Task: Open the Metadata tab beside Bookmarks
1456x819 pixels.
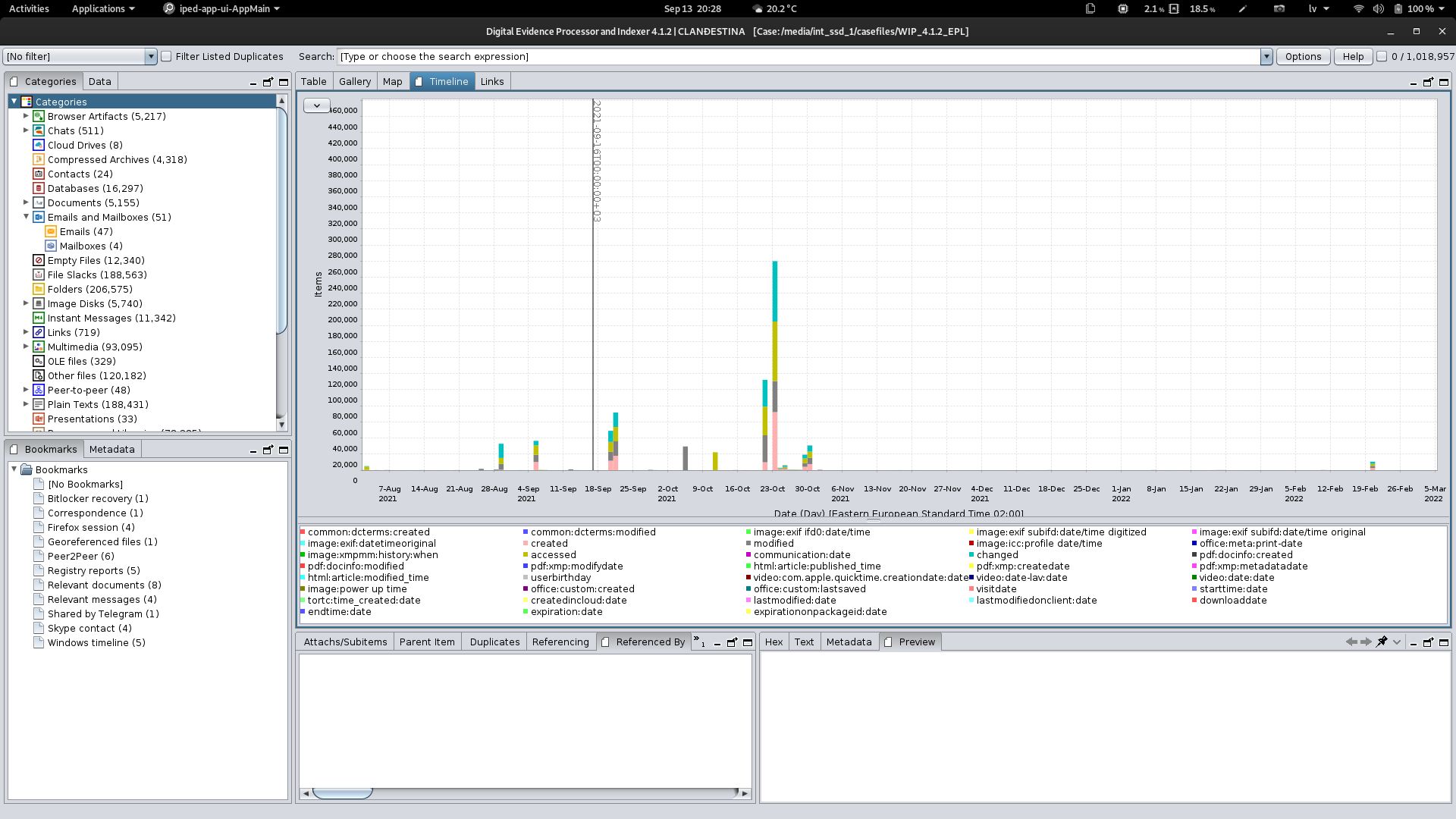Action: [111, 449]
